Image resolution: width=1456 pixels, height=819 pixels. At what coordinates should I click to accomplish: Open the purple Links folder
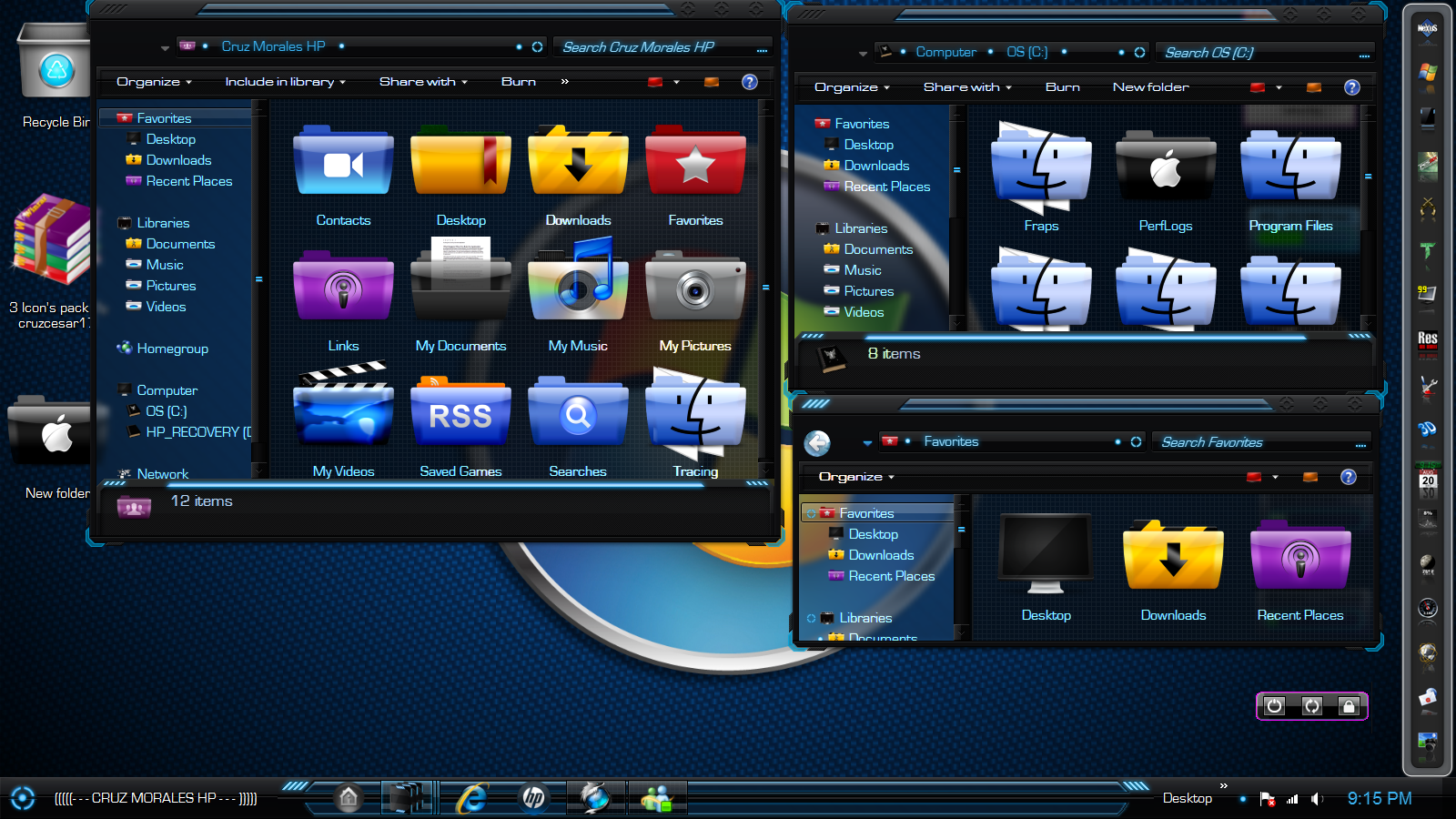(343, 289)
